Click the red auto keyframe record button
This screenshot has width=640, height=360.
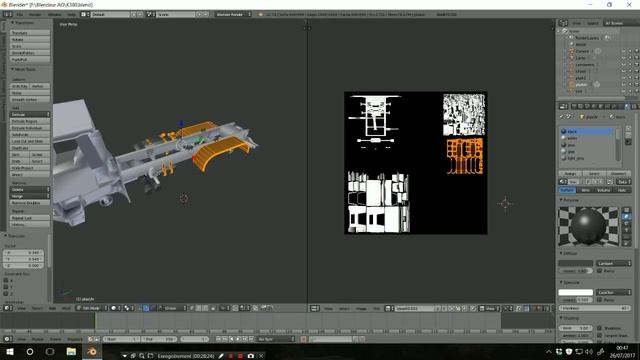pyautogui.click(x=303, y=339)
